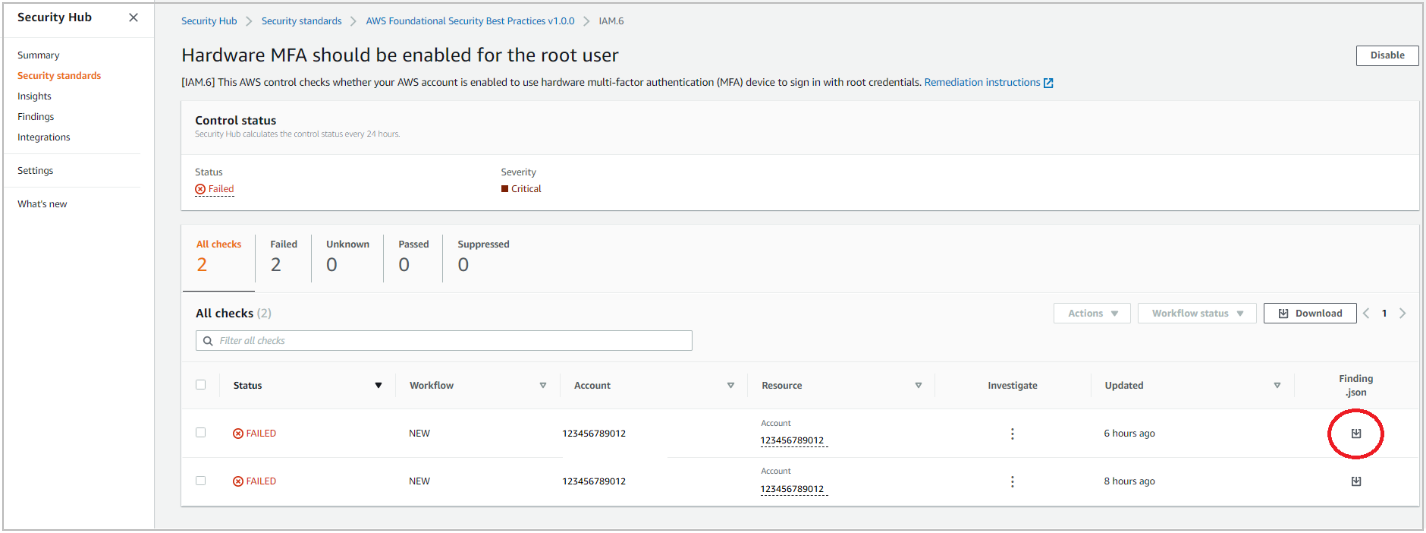Open Insights in sidebar
1426x533 pixels.
pos(34,96)
